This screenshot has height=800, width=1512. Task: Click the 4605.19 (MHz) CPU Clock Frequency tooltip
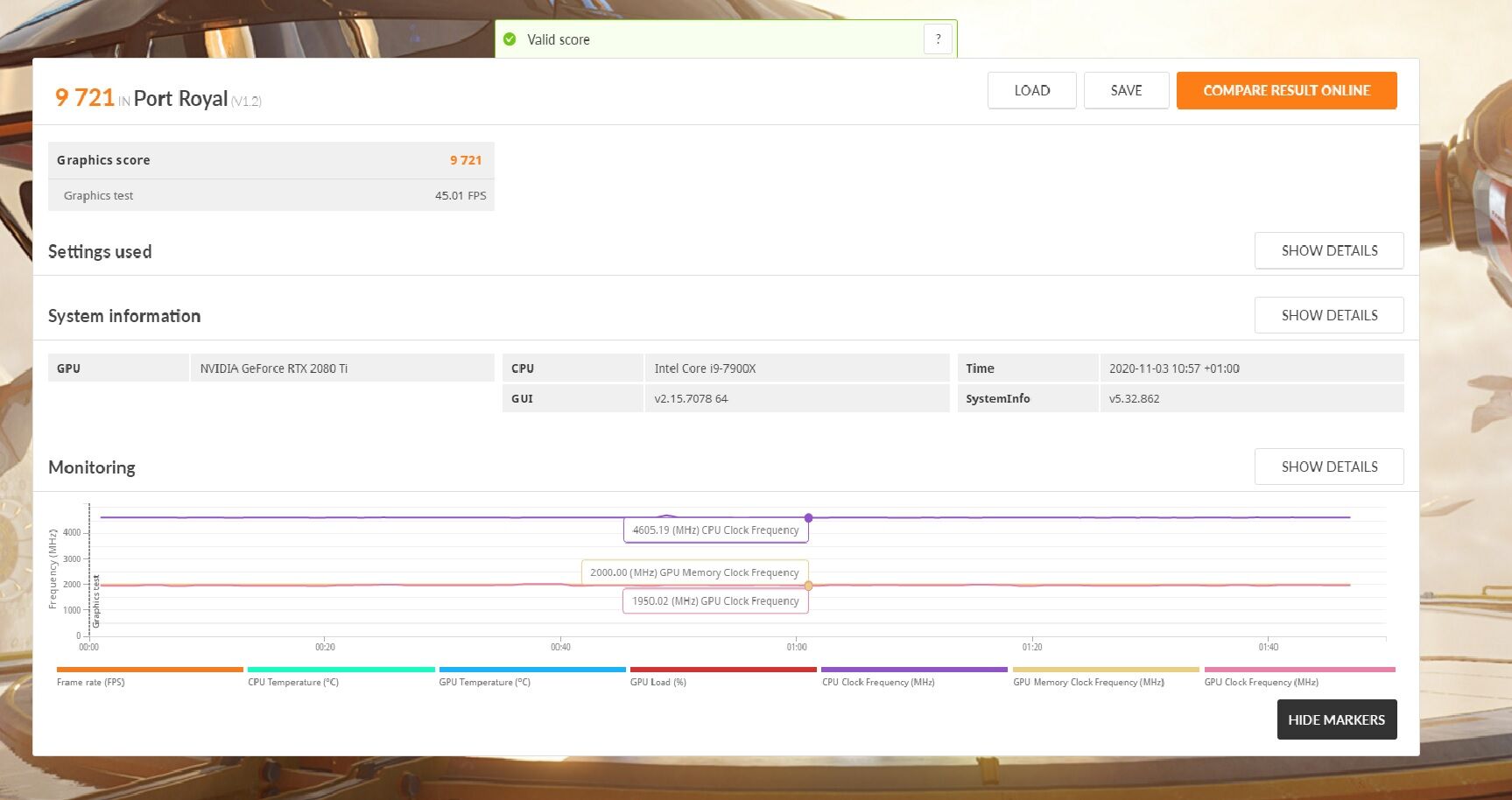tap(715, 530)
